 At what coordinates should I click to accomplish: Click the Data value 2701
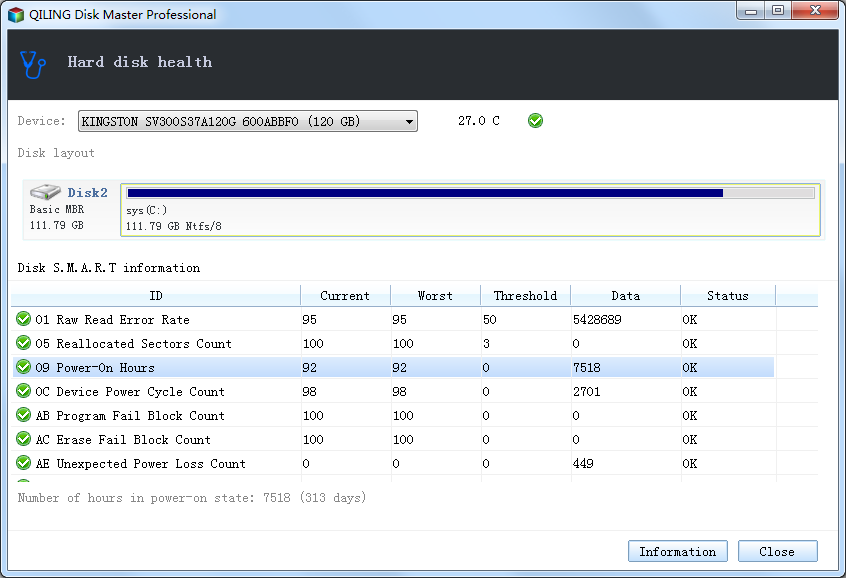[586, 391]
